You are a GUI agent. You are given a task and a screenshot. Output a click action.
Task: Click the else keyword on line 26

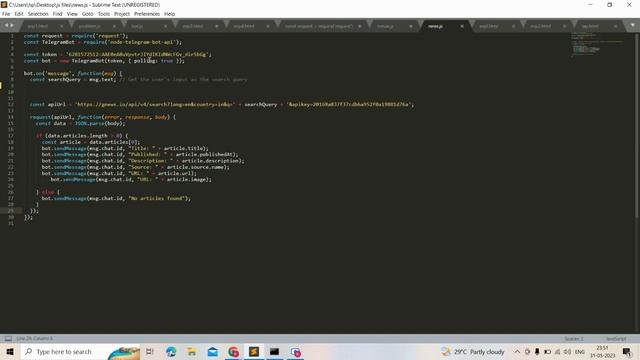pyautogui.click(x=48, y=192)
